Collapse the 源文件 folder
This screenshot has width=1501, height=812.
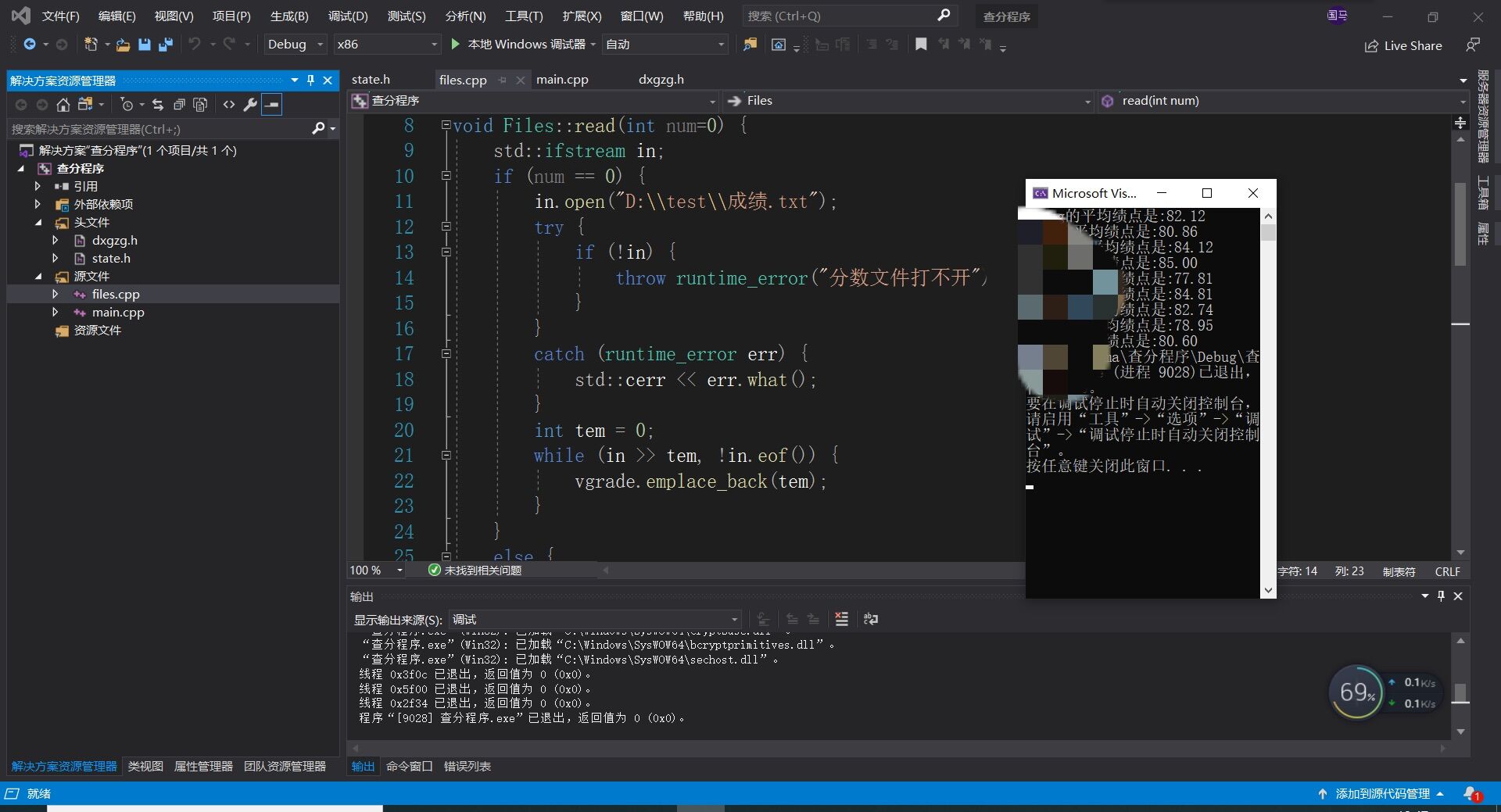[38, 276]
